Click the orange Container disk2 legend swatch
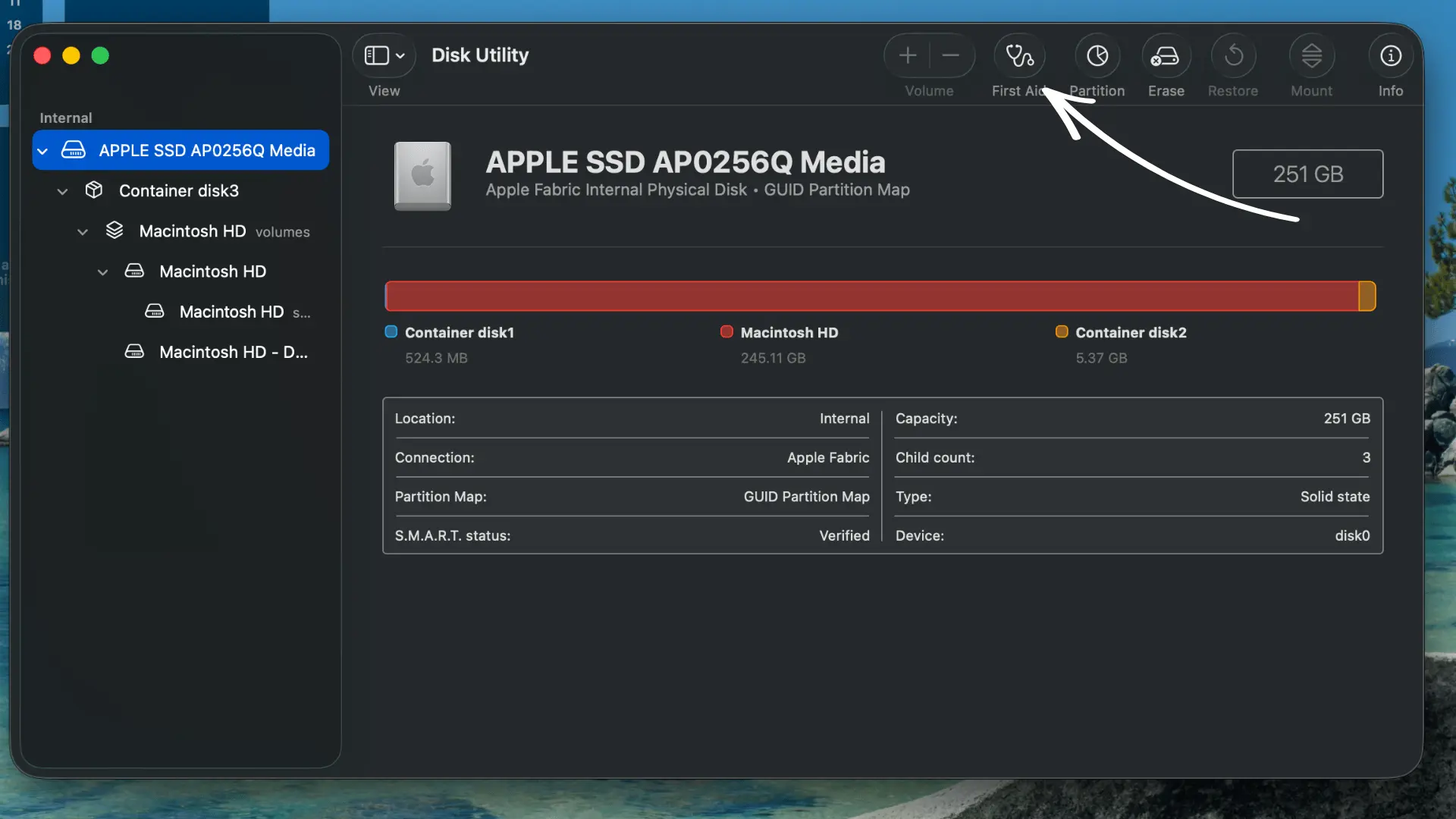The width and height of the screenshot is (1456, 819). [1062, 331]
